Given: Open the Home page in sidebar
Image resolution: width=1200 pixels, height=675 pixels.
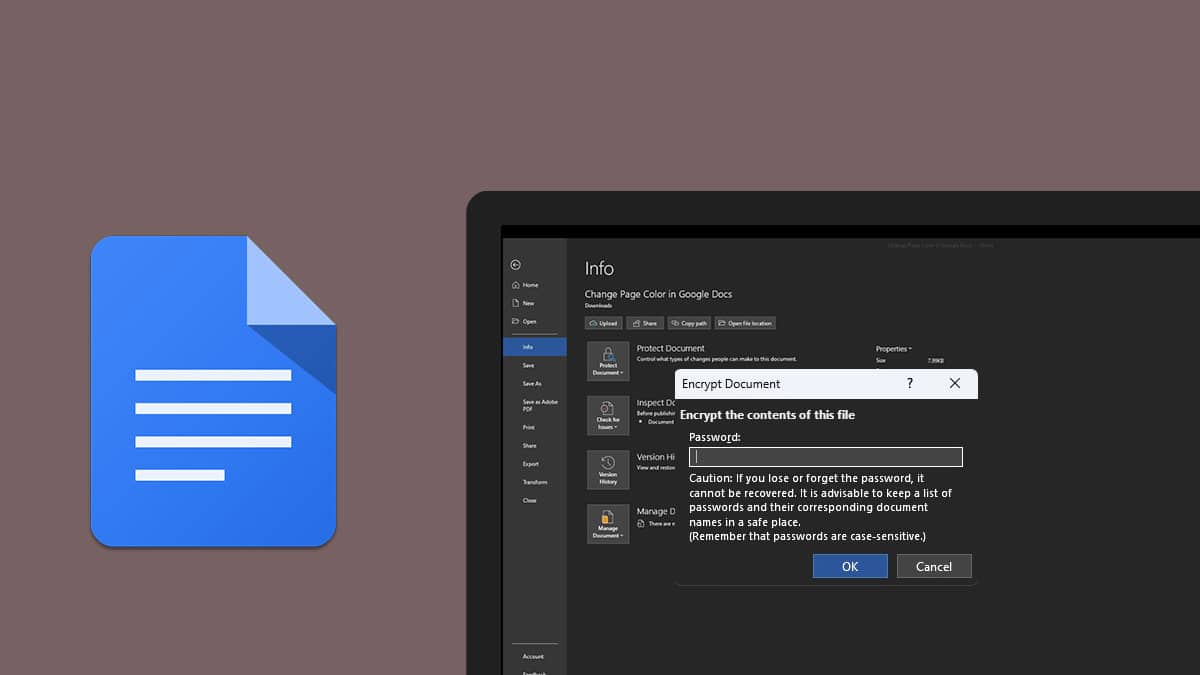Looking at the screenshot, I should [525, 285].
